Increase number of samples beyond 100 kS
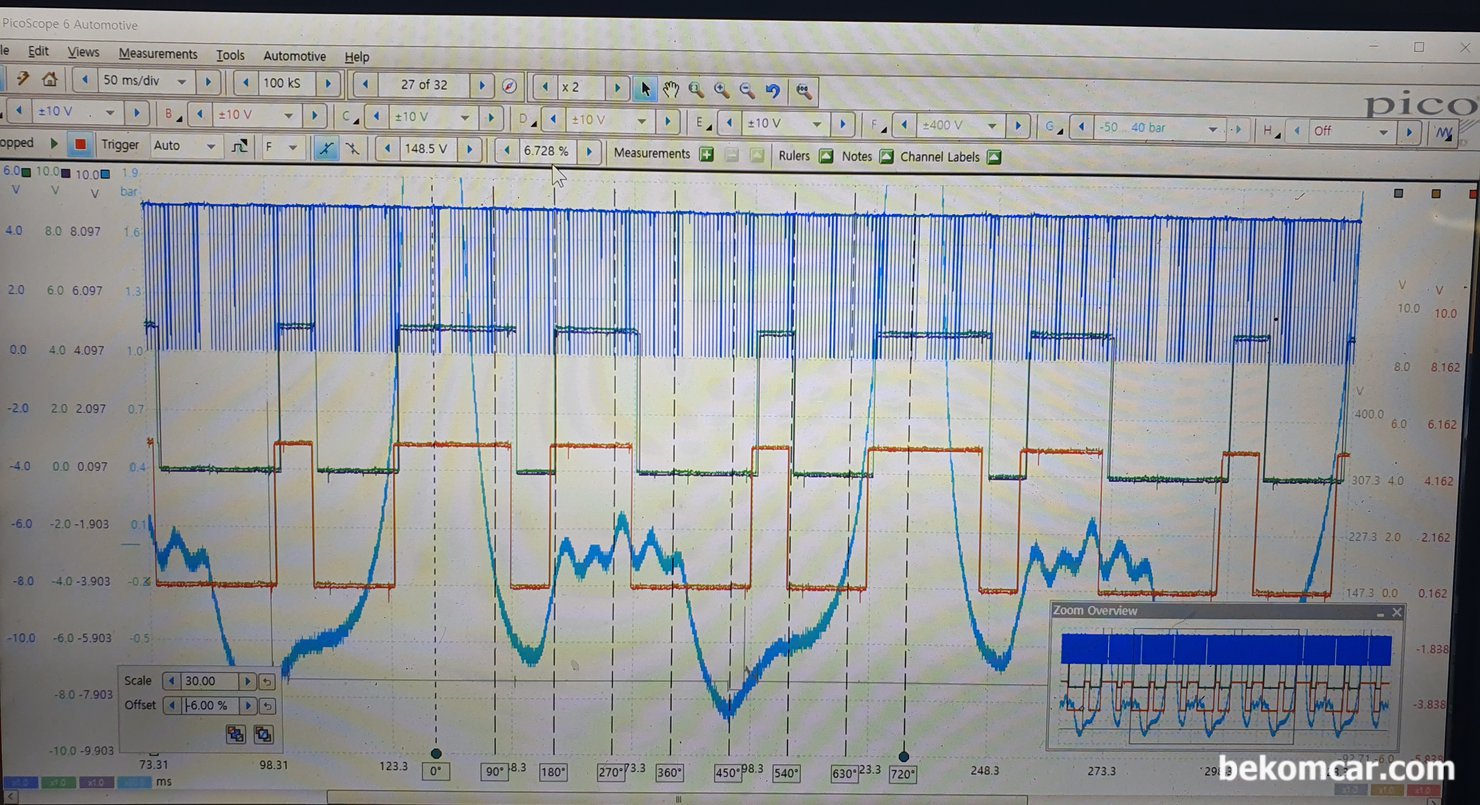The height and width of the screenshot is (805, 1480). click(x=328, y=83)
